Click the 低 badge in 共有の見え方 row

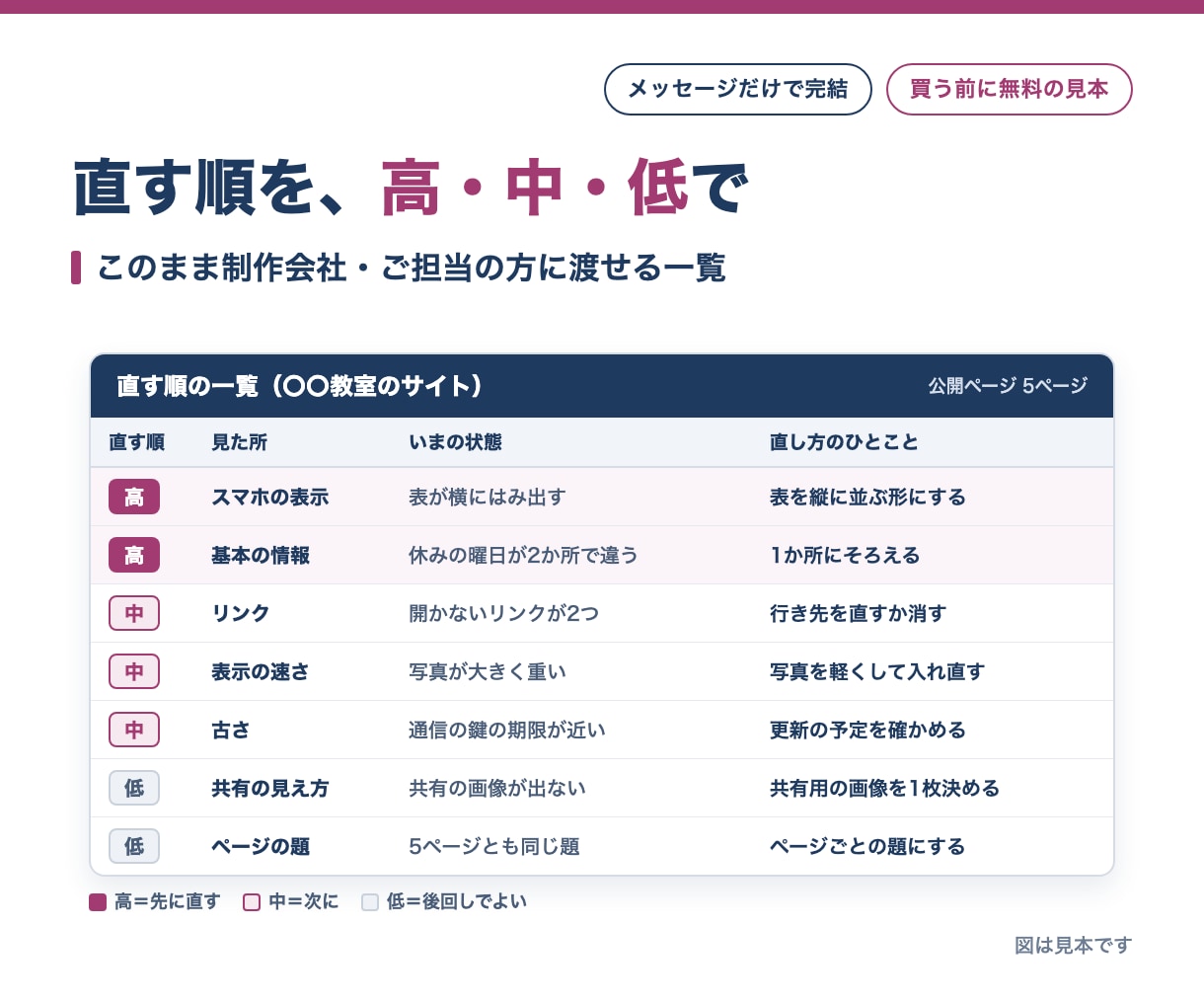click(x=134, y=788)
